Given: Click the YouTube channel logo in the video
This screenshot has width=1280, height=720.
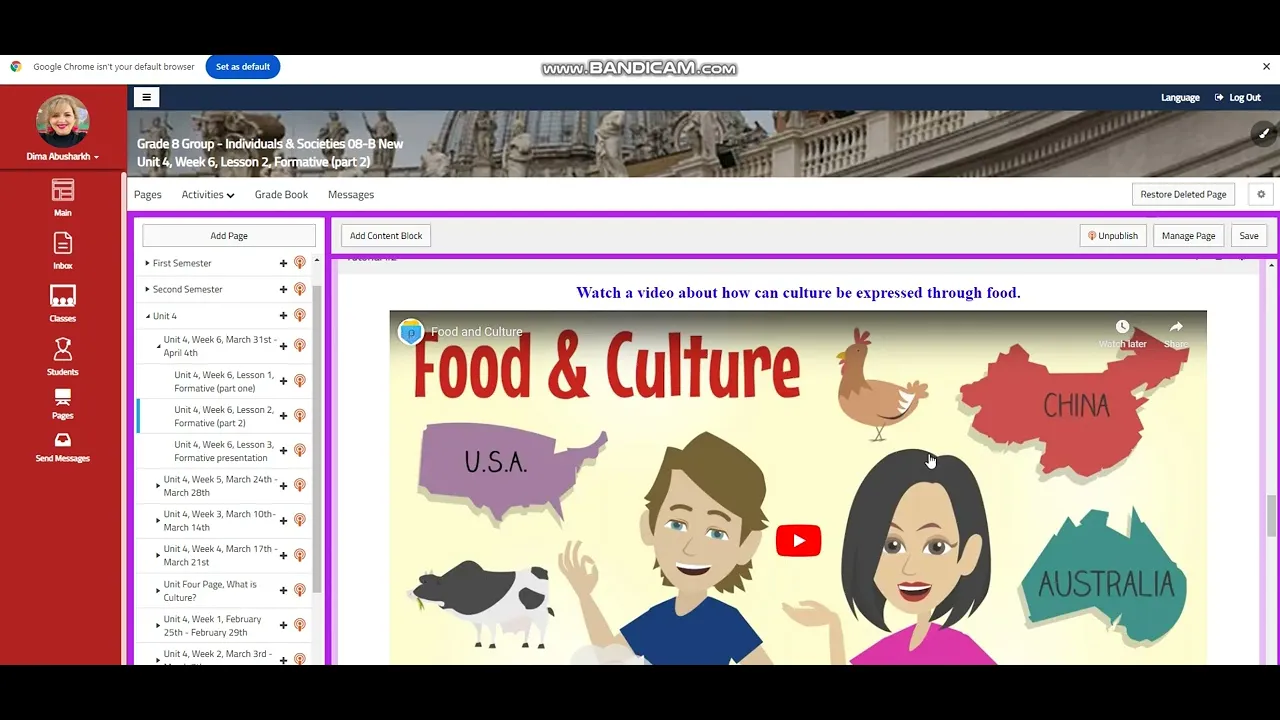Looking at the screenshot, I should point(411,332).
